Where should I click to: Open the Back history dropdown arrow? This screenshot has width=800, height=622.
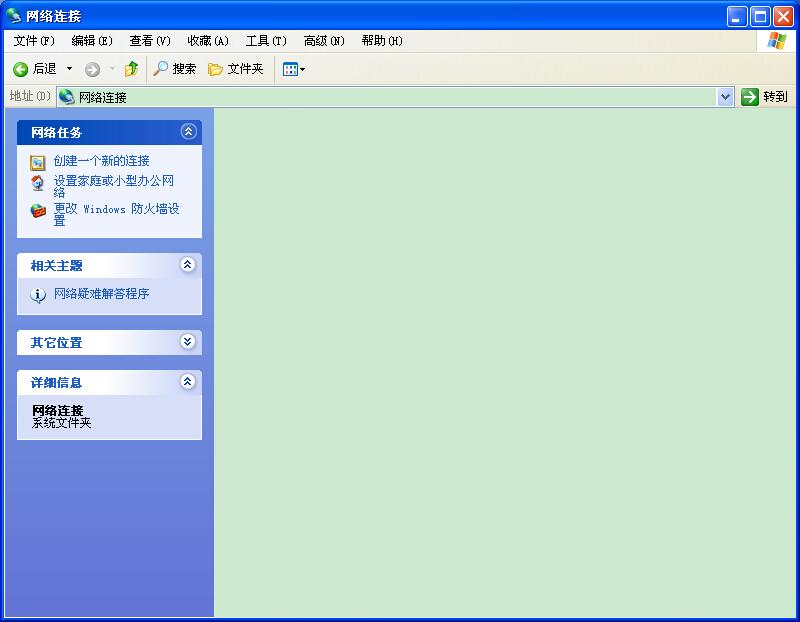coord(69,69)
